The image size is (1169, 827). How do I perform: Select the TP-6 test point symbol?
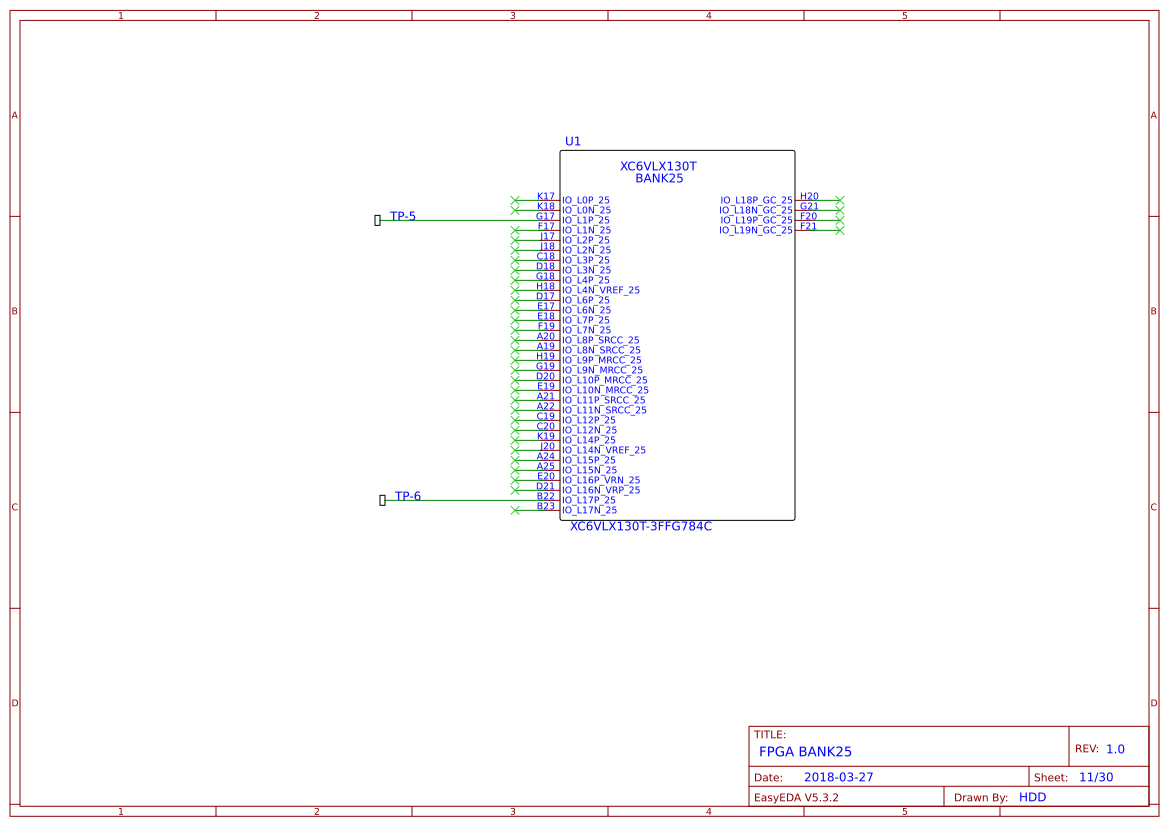point(381,499)
